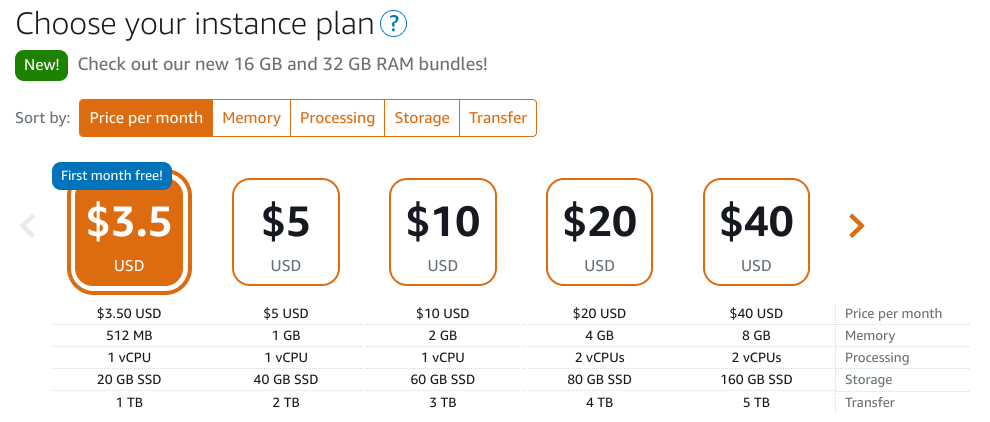This screenshot has height=422, width=990.
Task: Sort by Price per month
Action: [146, 118]
